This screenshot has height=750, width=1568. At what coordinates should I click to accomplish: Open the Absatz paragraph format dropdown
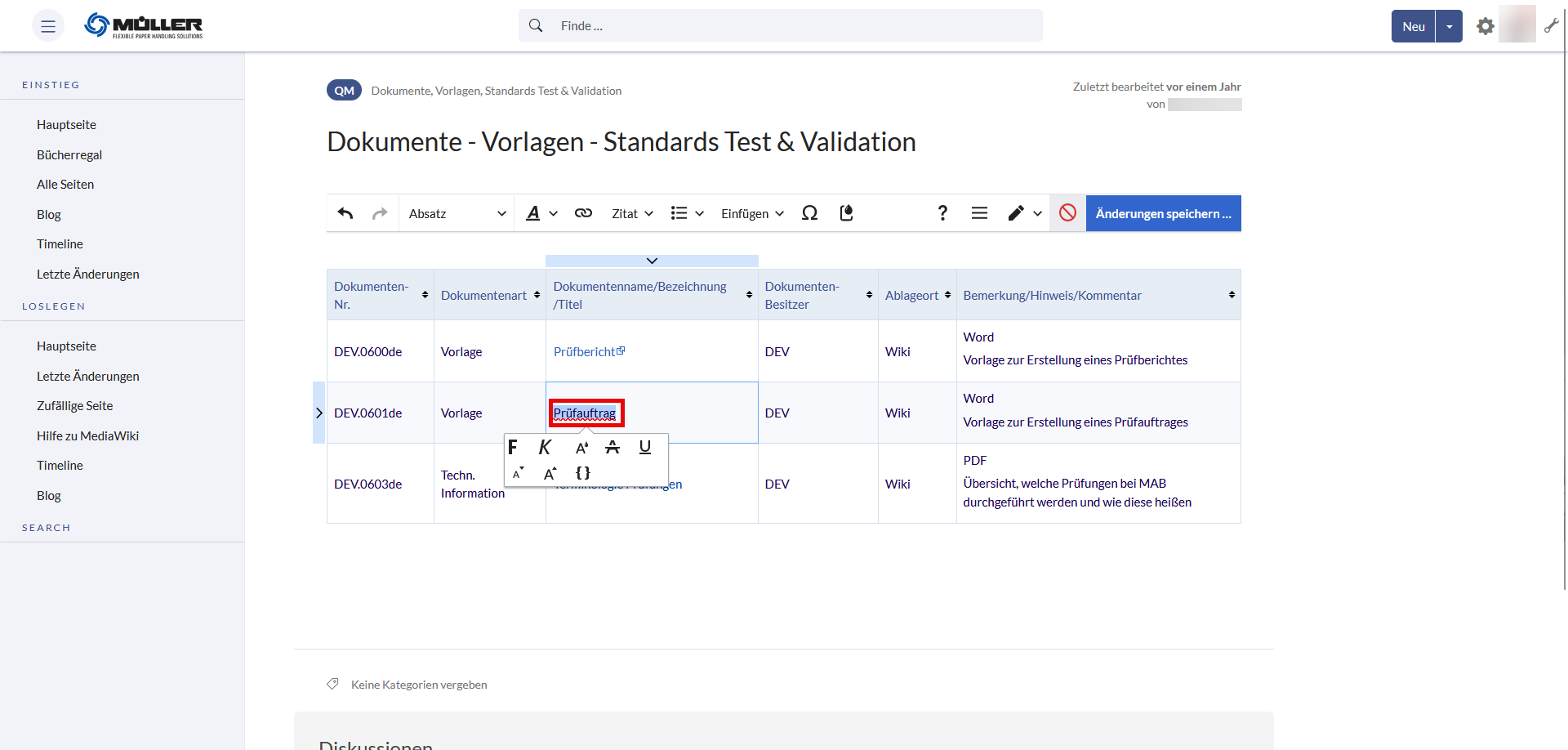[x=457, y=213]
